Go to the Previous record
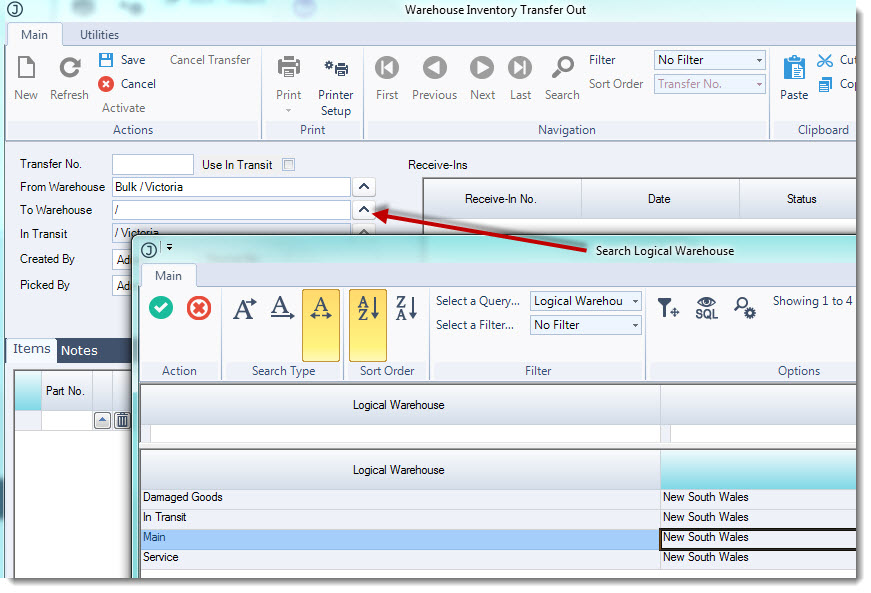The height and width of the screenshot is (593, 871). (434, 68)
